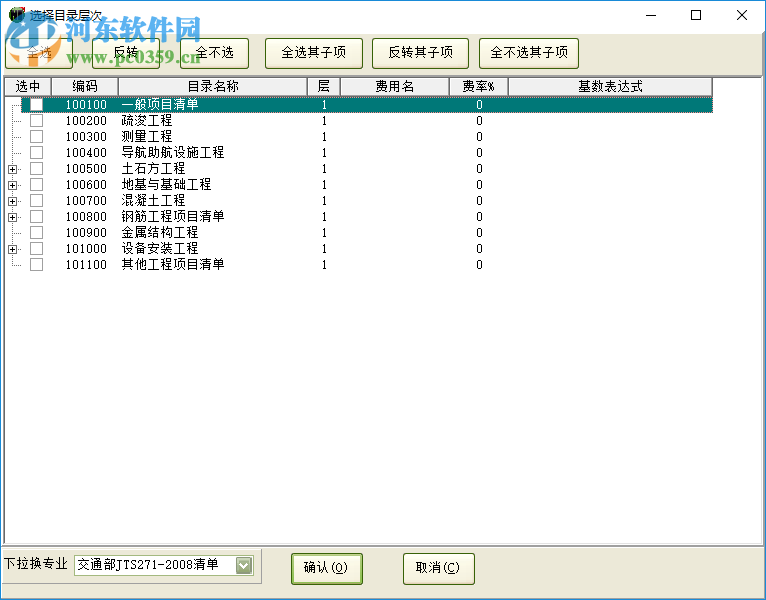
Task: Check the box for 100800 钢筋工程项目清单
Action: 36,216
